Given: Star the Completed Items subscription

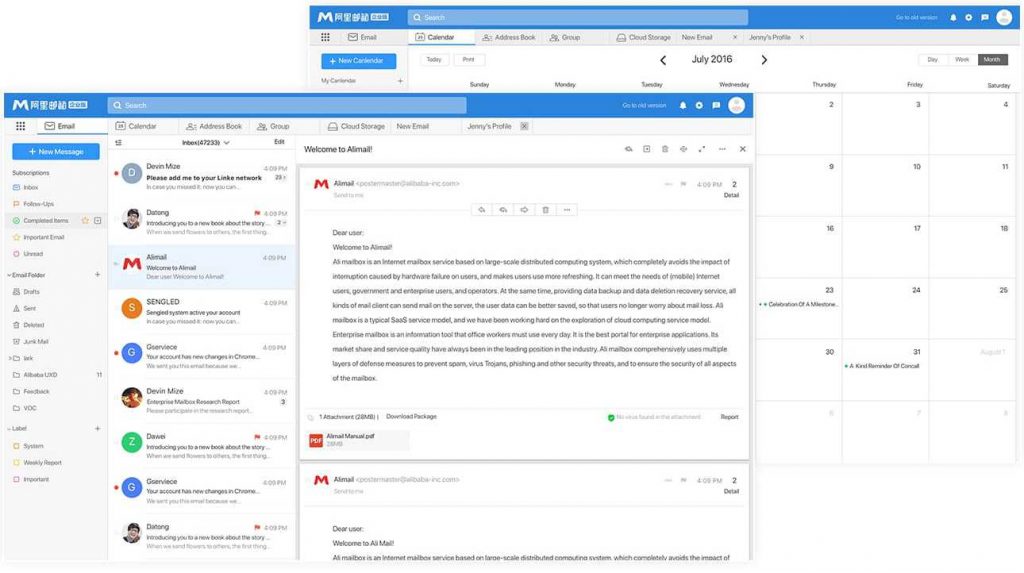Looking at the screenshot, I should tap(85, 221).
